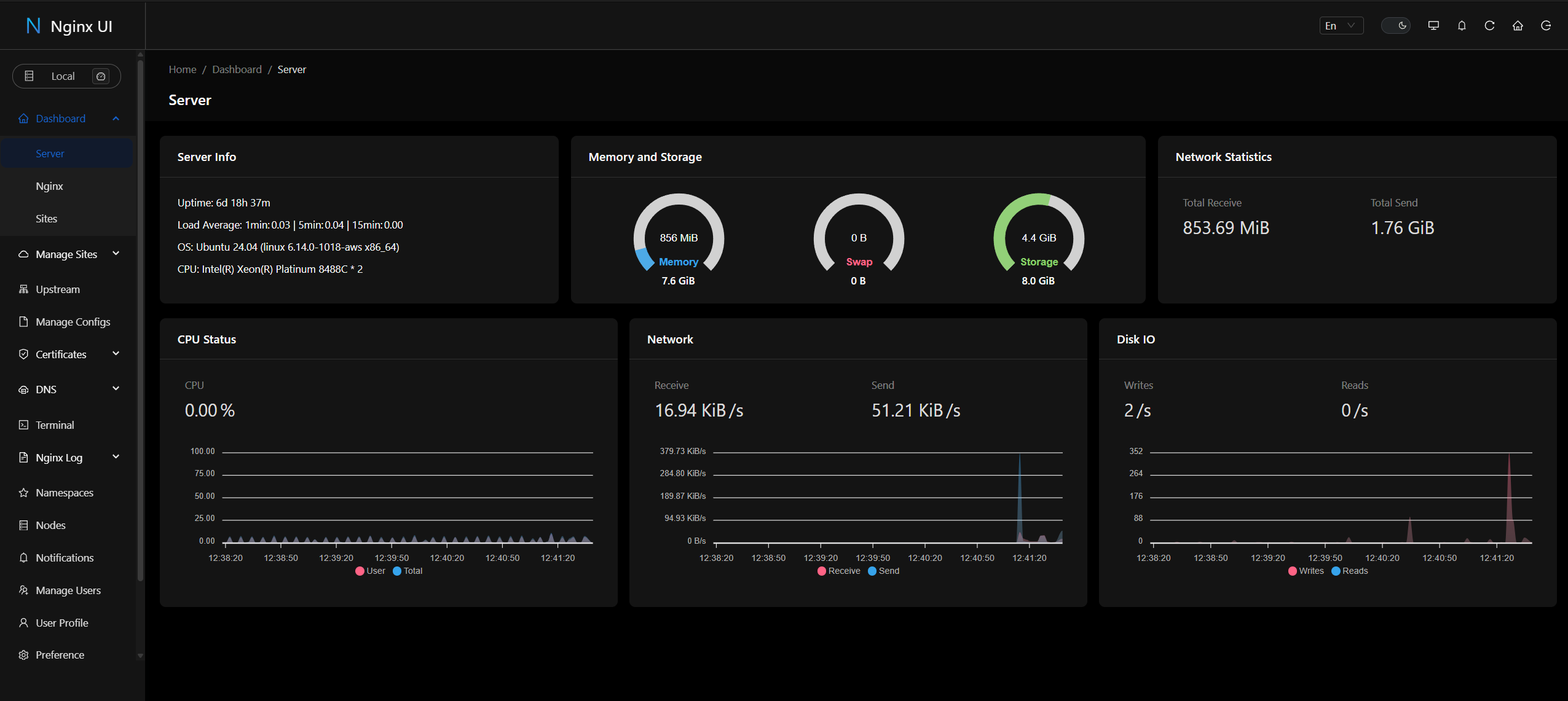Click the dashboard gauge icon beside Local
This screenshot has height=701, width=1568.
click(101, 76)
